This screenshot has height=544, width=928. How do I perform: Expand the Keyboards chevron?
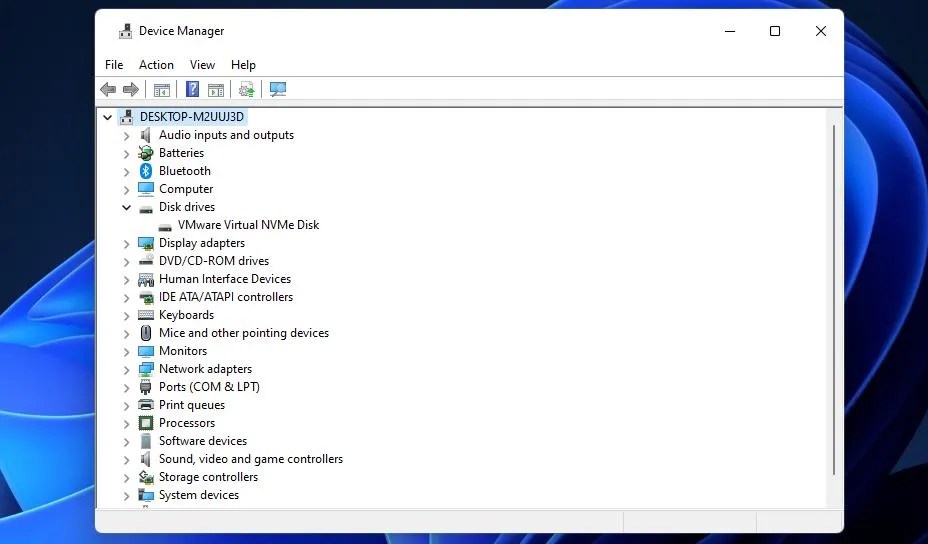click(x=126, y=316)
